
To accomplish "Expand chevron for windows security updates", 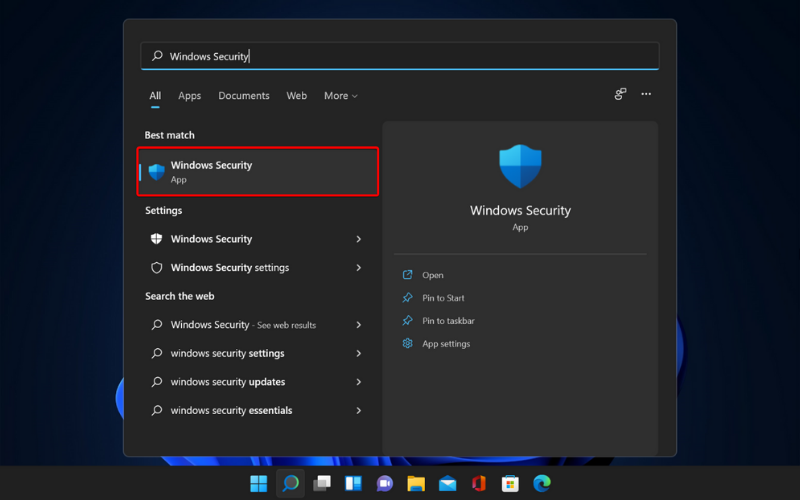I will pos(359,382).
